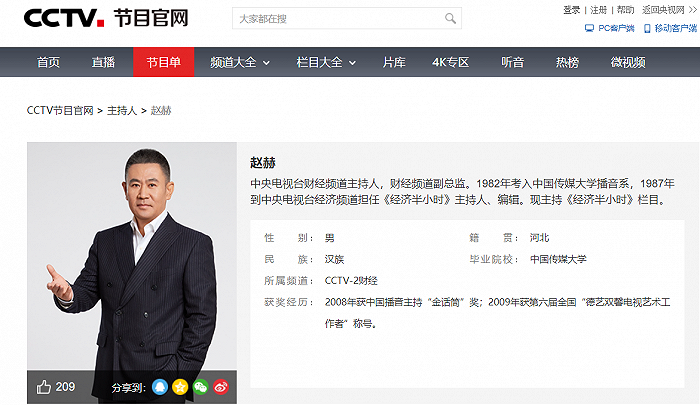Expand the 栏目大全 dropdown menu
The image size is (700, 405).
point(326,62)
